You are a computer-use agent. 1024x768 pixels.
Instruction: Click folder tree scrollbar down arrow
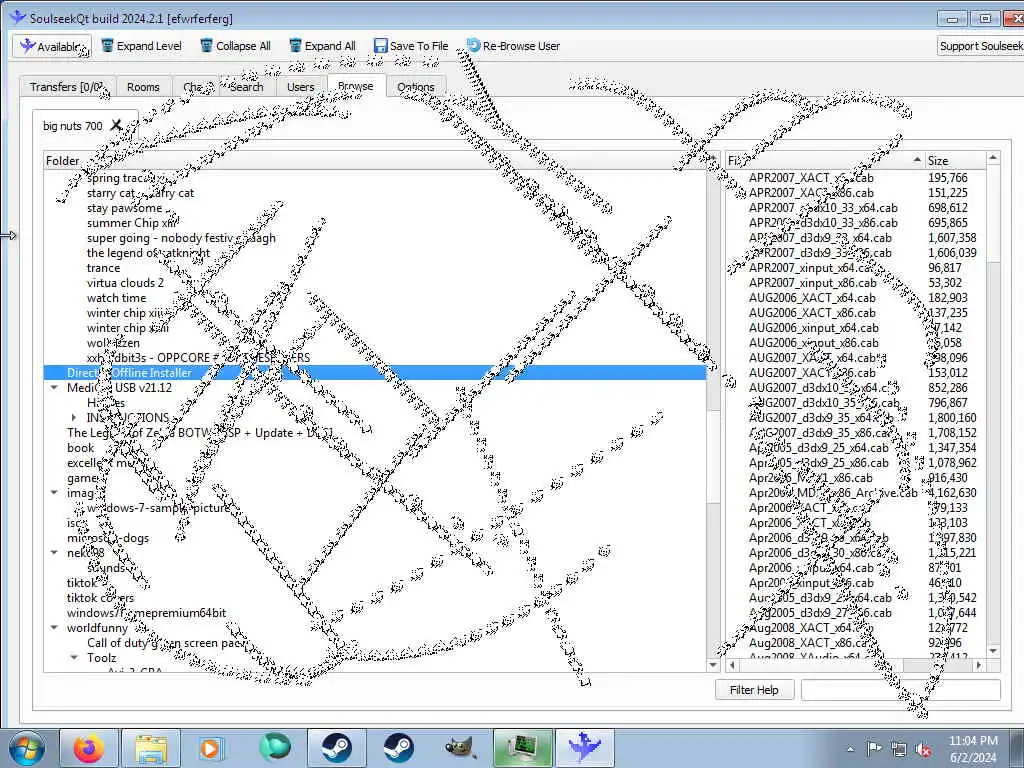tap(713, 665)
